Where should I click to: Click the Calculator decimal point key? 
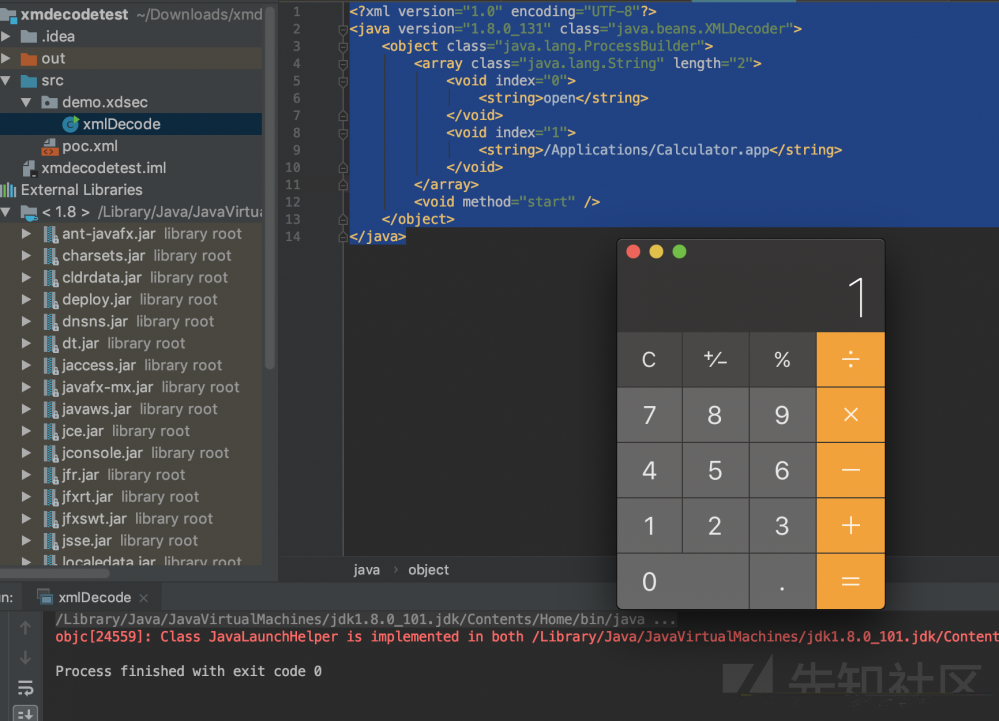click(x=782, y=581)
